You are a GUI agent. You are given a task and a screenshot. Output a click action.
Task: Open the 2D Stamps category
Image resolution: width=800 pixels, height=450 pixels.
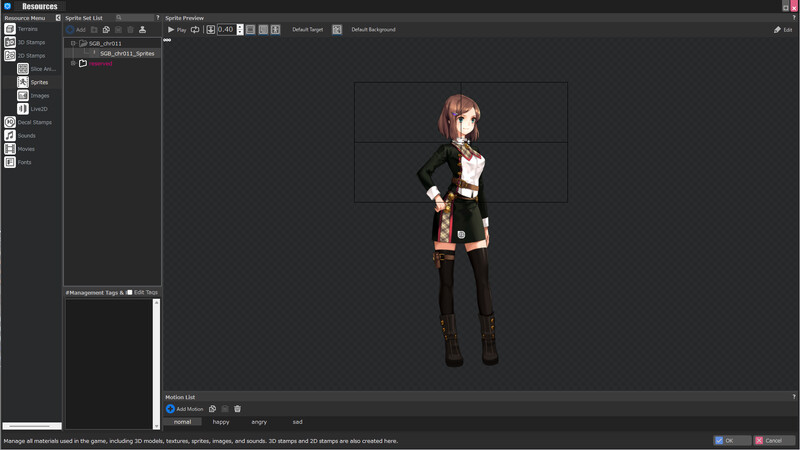coord(24,56)
